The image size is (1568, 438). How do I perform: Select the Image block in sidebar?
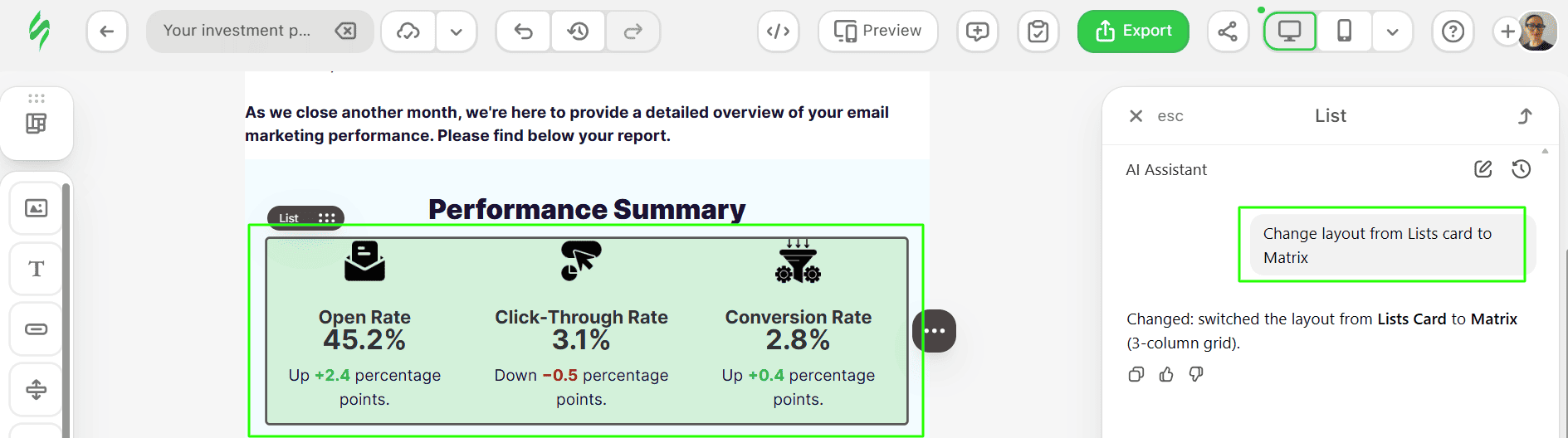37,208
